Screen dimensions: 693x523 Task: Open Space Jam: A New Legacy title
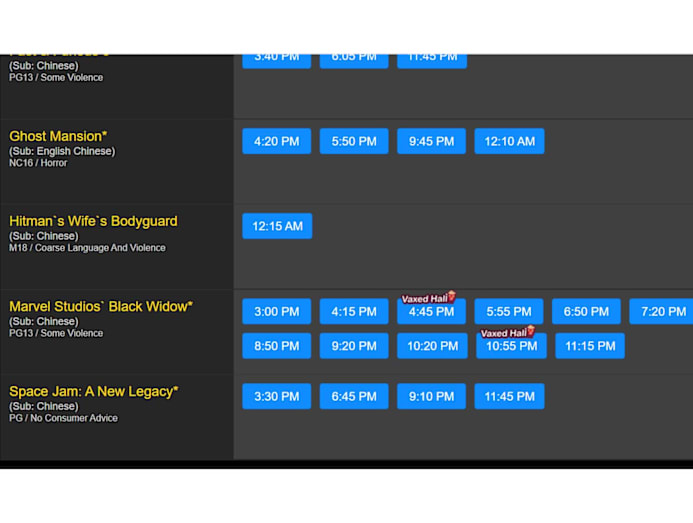pyautogui.click(x=94, y=391)
